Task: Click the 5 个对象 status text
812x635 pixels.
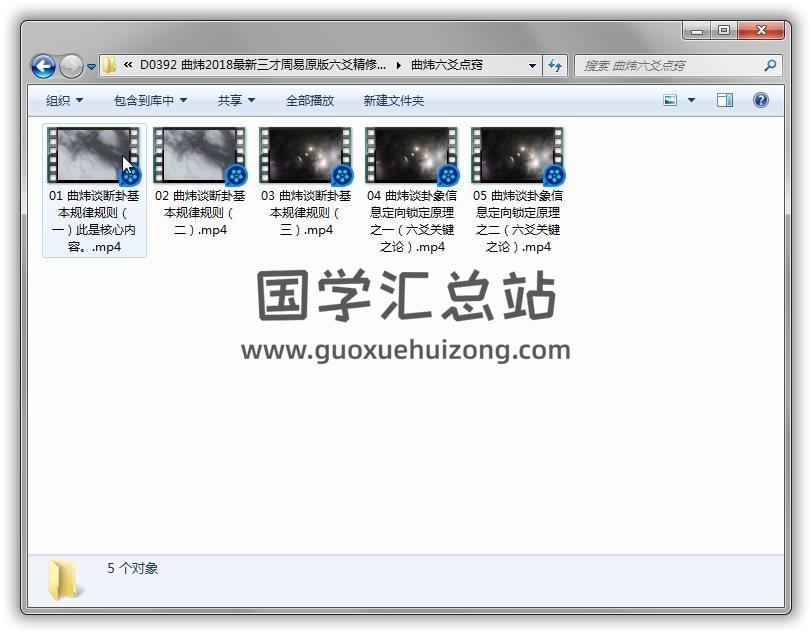Action: 133,569
